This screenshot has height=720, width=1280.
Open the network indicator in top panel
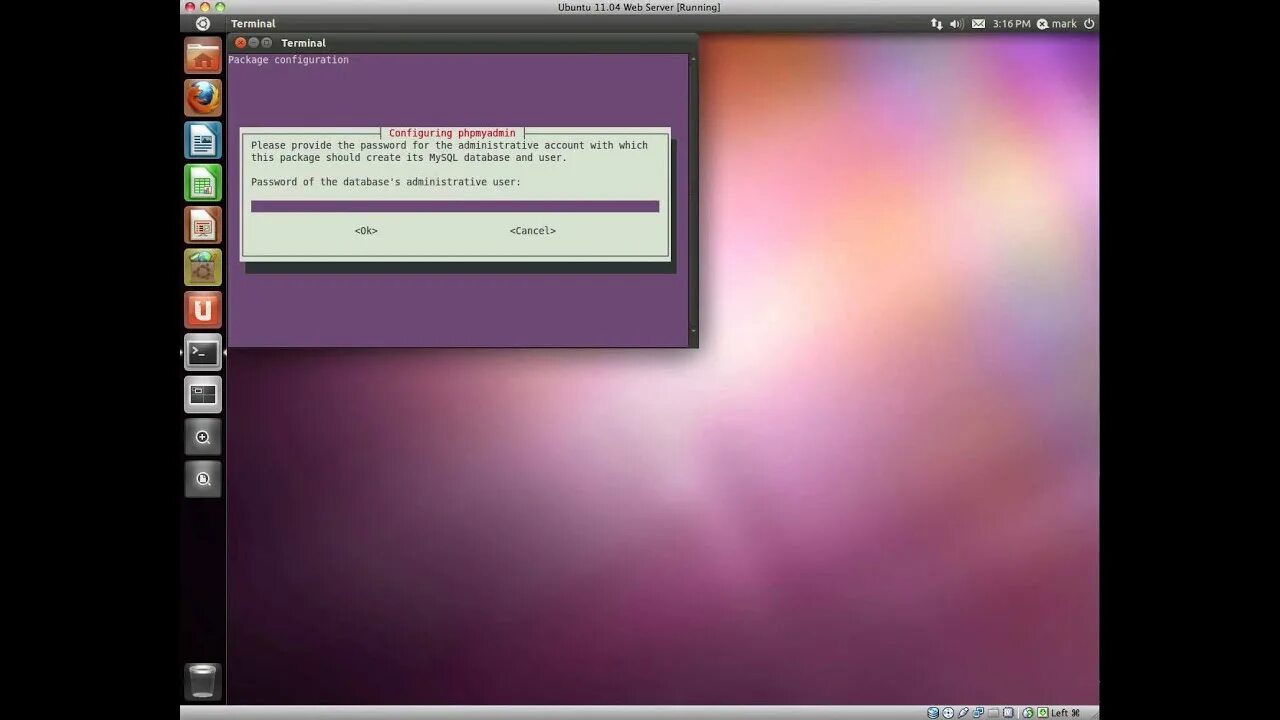937,23
